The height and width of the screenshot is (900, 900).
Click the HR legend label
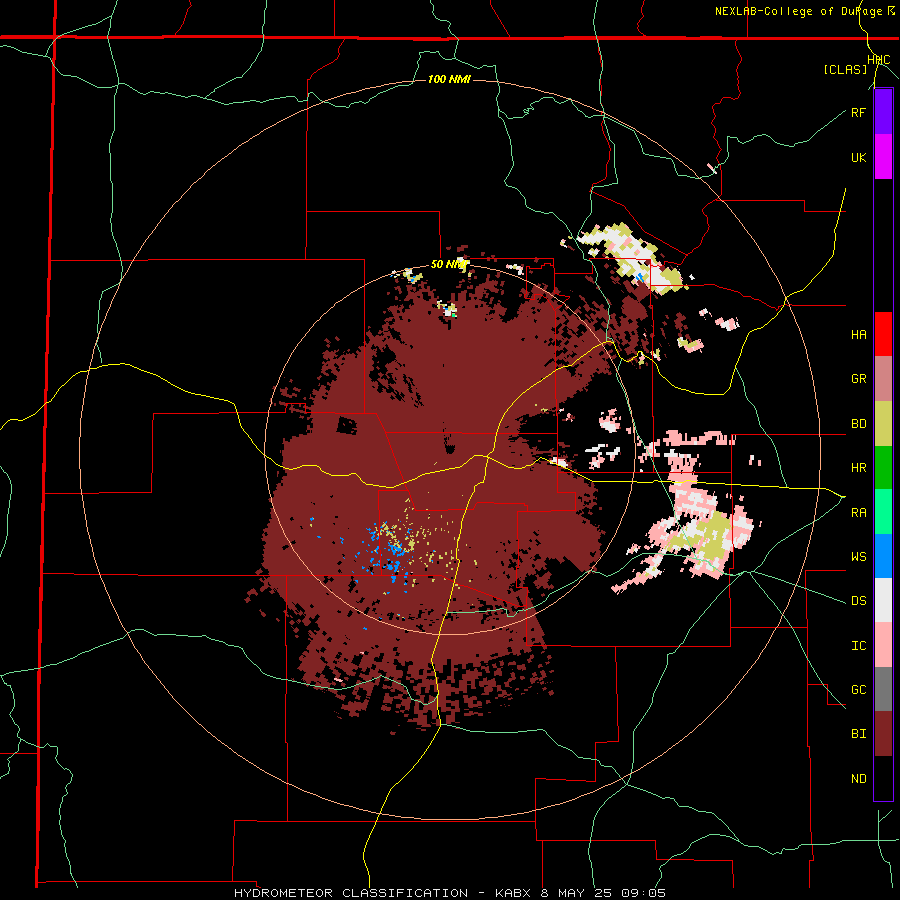(x=858, y=468)
